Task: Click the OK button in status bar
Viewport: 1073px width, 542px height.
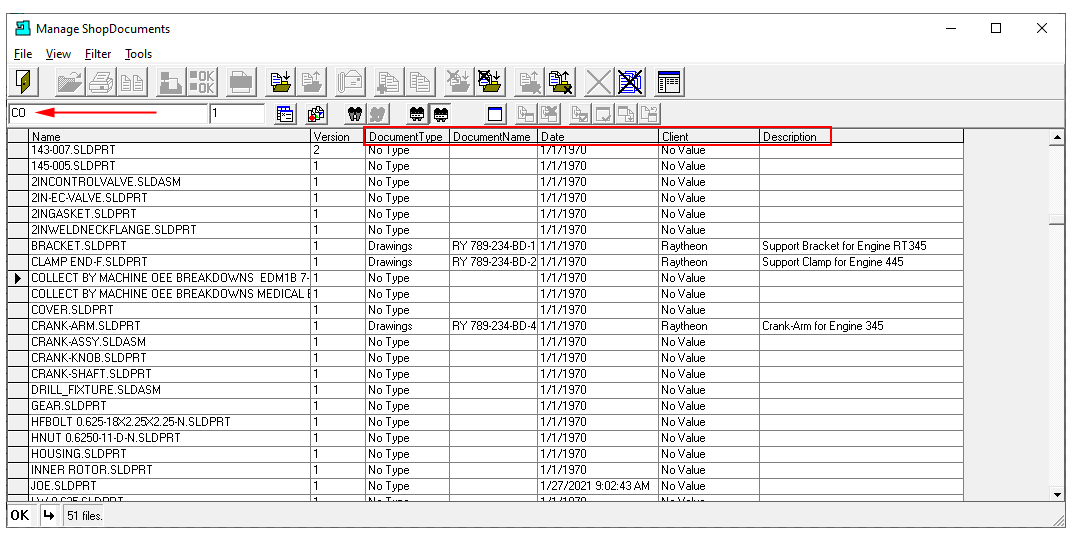Action: pos(20,515)
